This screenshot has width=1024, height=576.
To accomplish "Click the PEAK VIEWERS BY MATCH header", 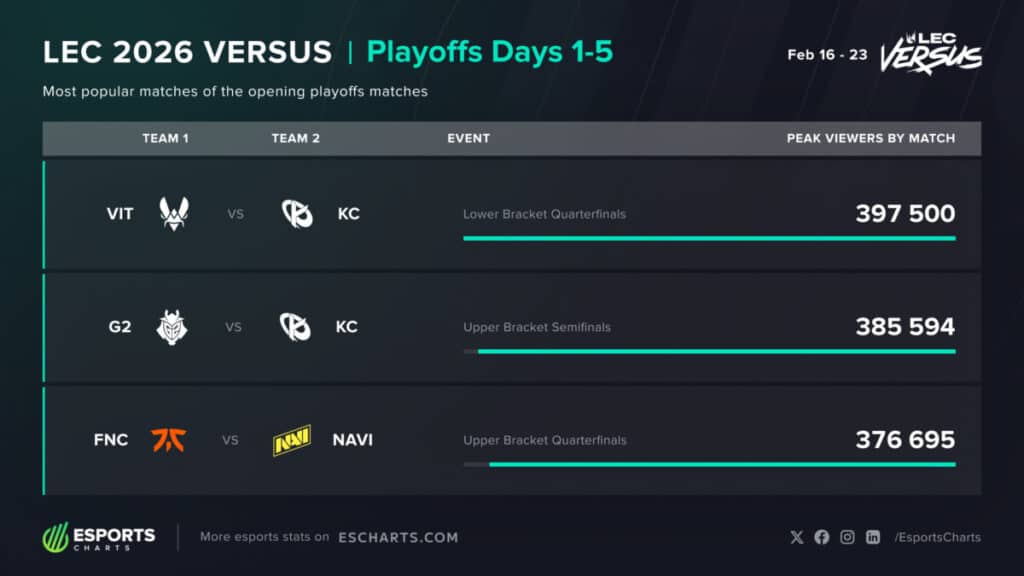I will pyautogui.click(x=871, y=138).
